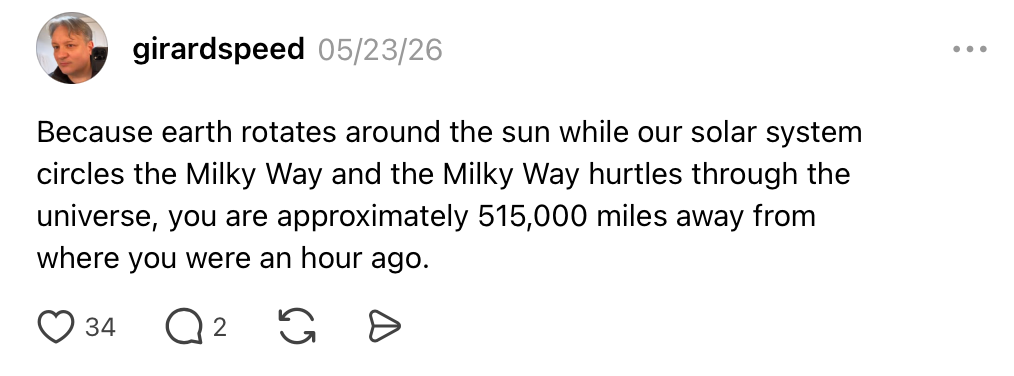
Task: Click the first line starting "Because earth rotates"
Action: (449, 133)
